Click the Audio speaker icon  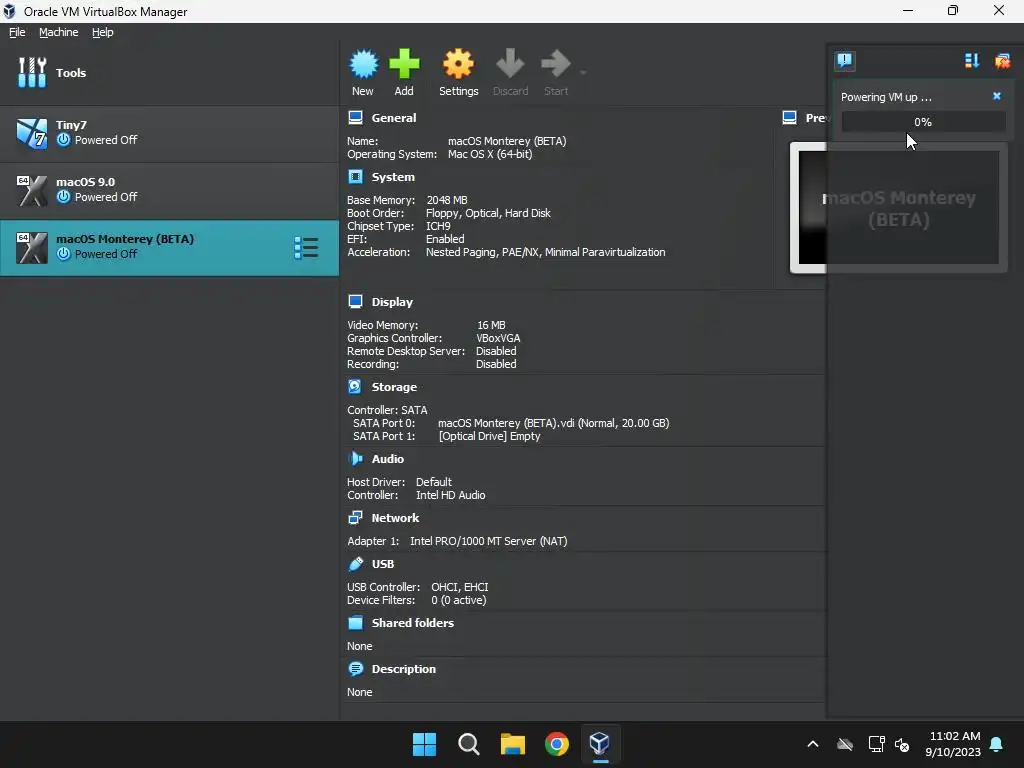[355, 458]
